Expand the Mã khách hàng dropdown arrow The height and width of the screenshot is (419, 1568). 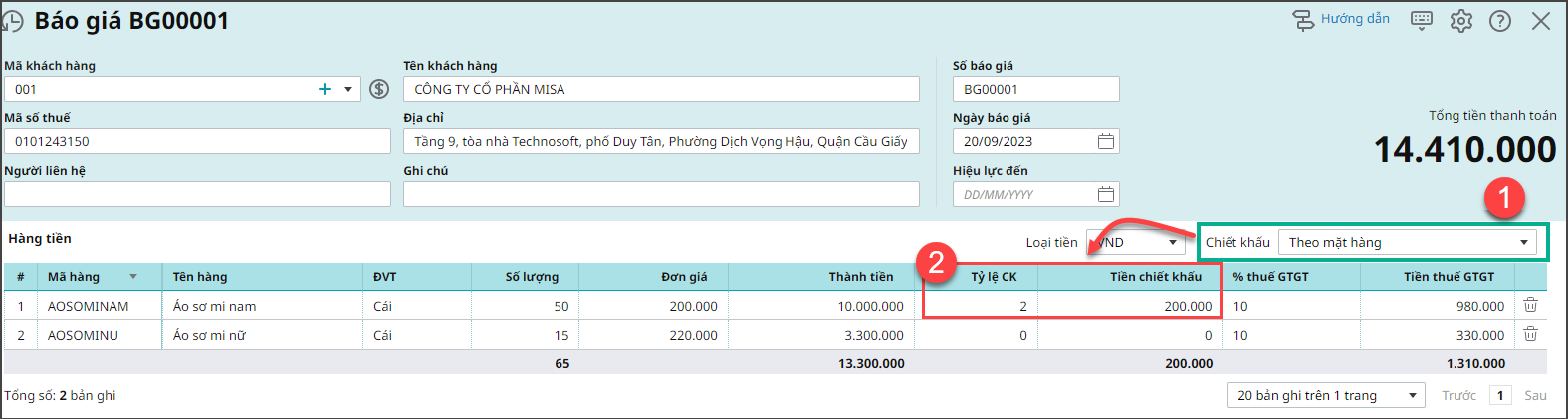(x=348, y=89)
